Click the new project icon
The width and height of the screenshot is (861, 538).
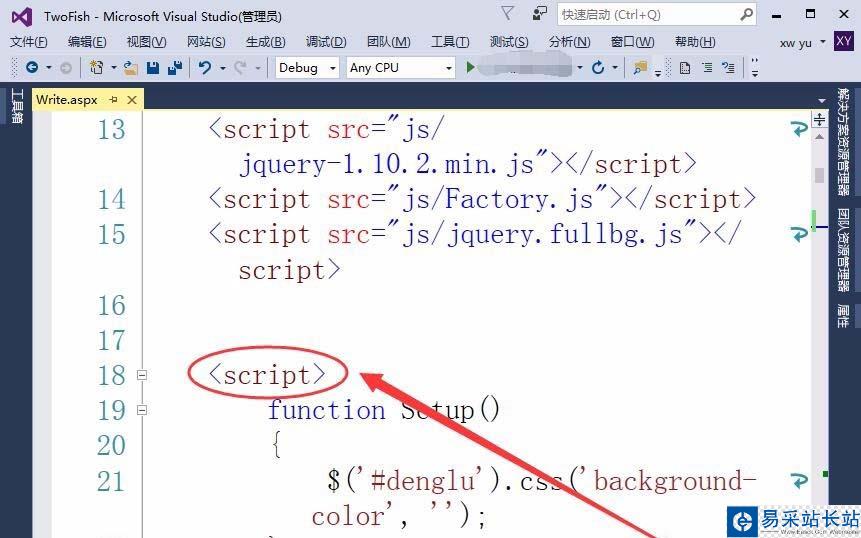point(96,68)
